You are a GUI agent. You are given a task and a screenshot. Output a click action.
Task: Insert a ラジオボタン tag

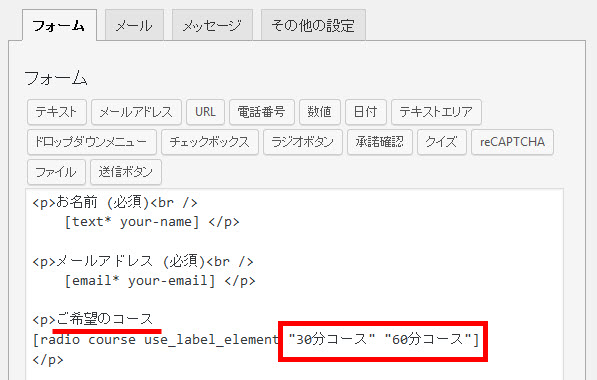coord(303,142)
